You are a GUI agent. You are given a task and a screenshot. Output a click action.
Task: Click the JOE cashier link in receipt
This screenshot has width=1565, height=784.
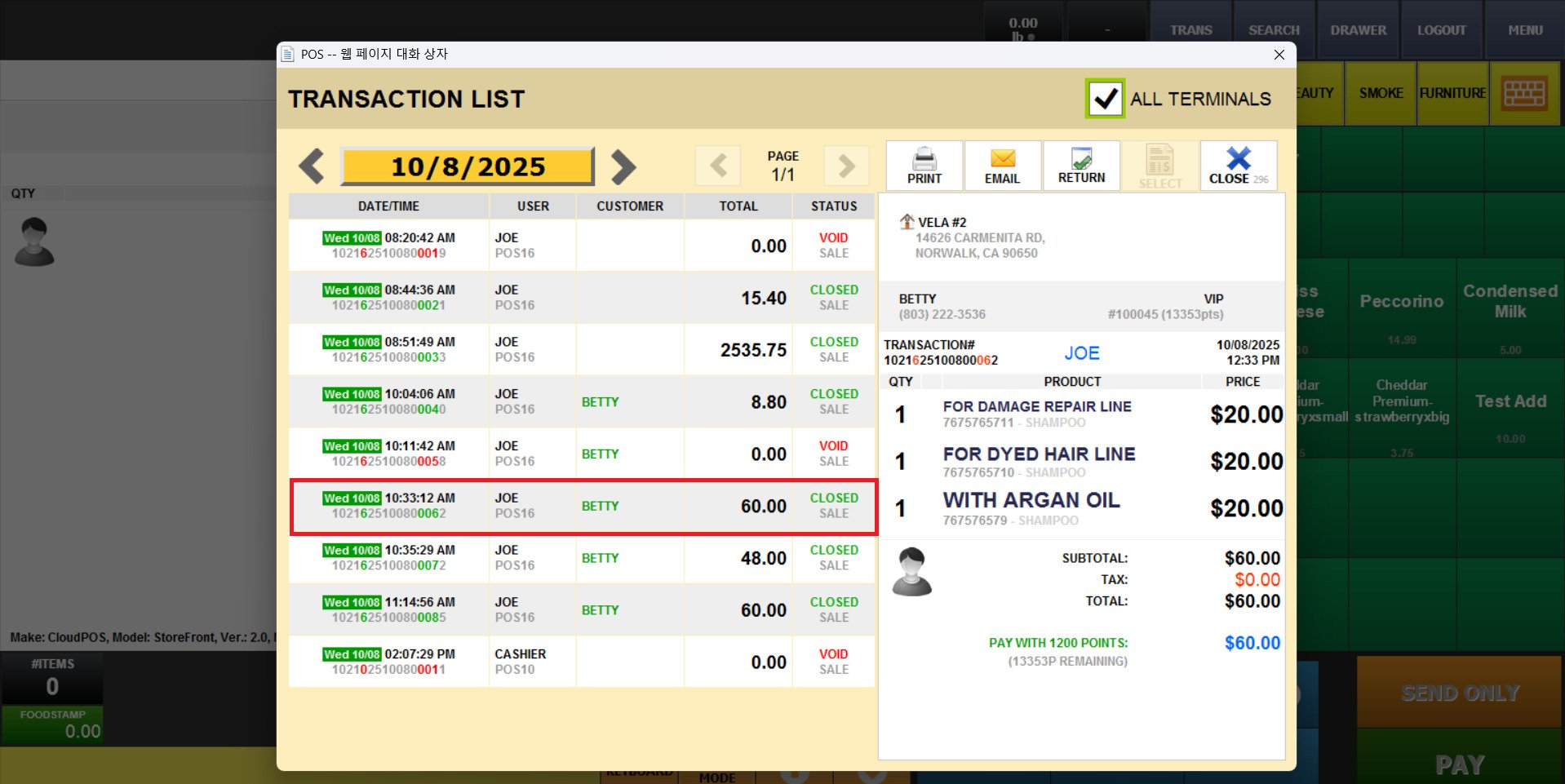click(x=1081, y=353)
